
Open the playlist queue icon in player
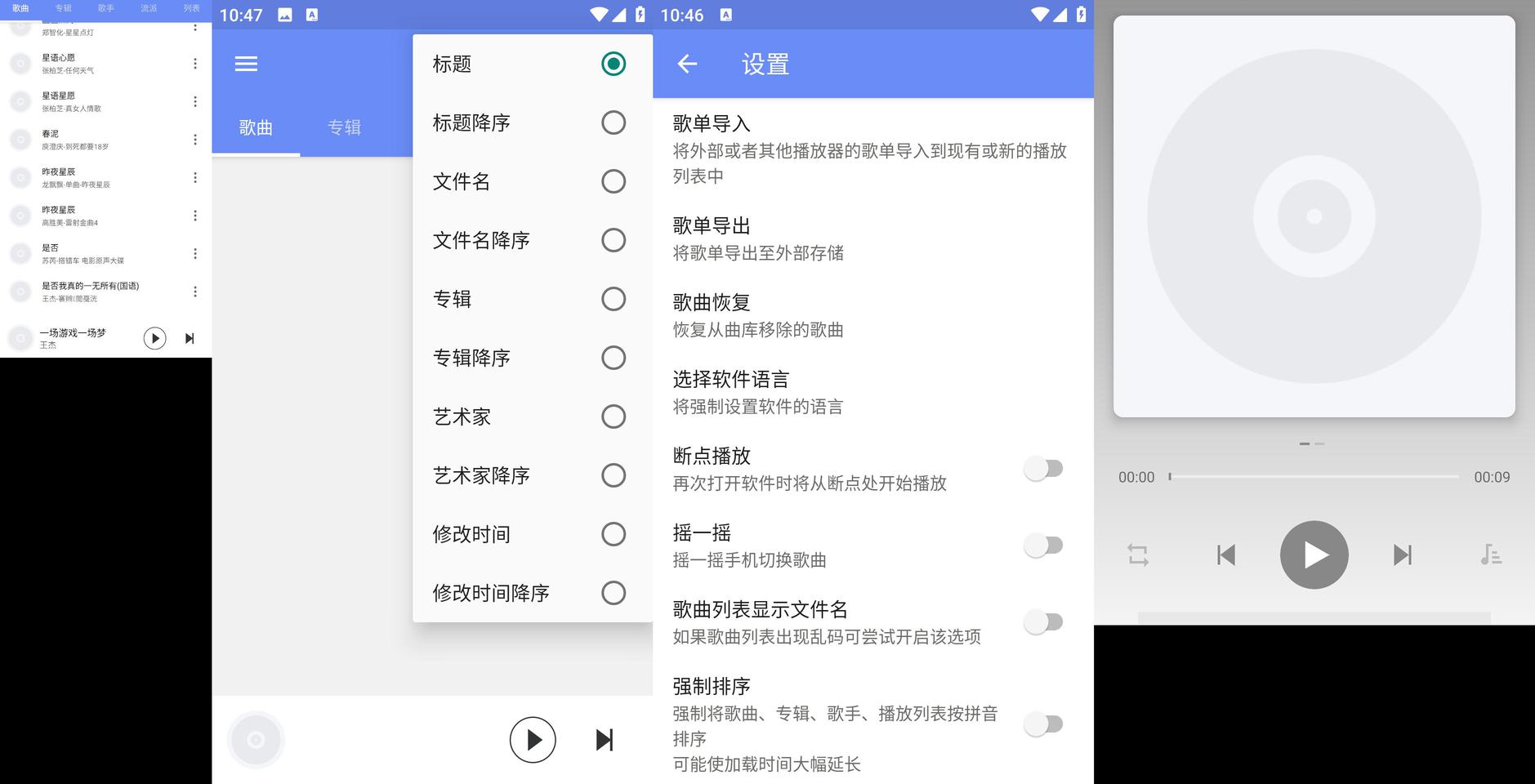point(1490,555)
